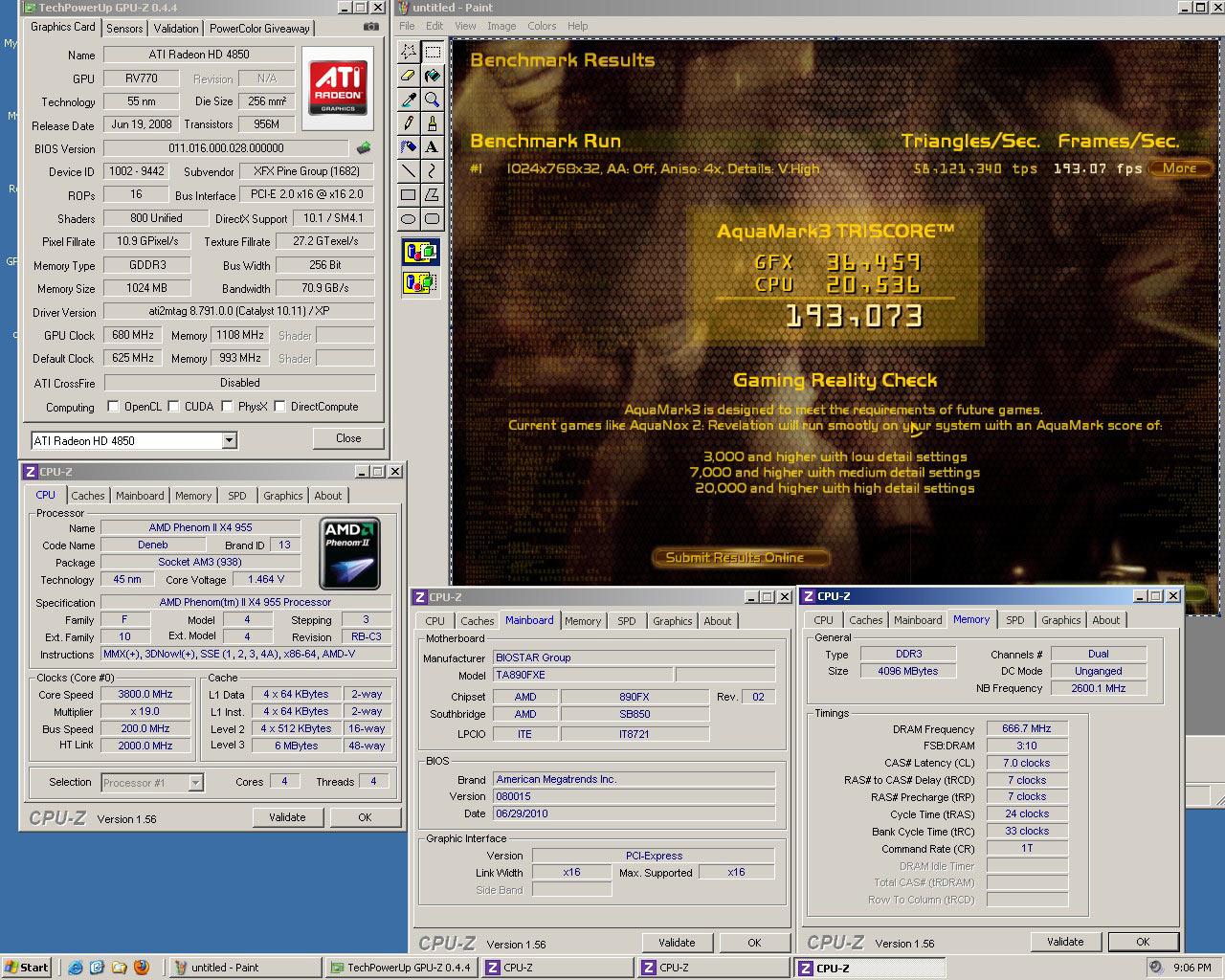The image size is (1225, 980).
Task: Choose the Eraser tool in Paint
Action: pyautogui.click(x=409, y=76)
